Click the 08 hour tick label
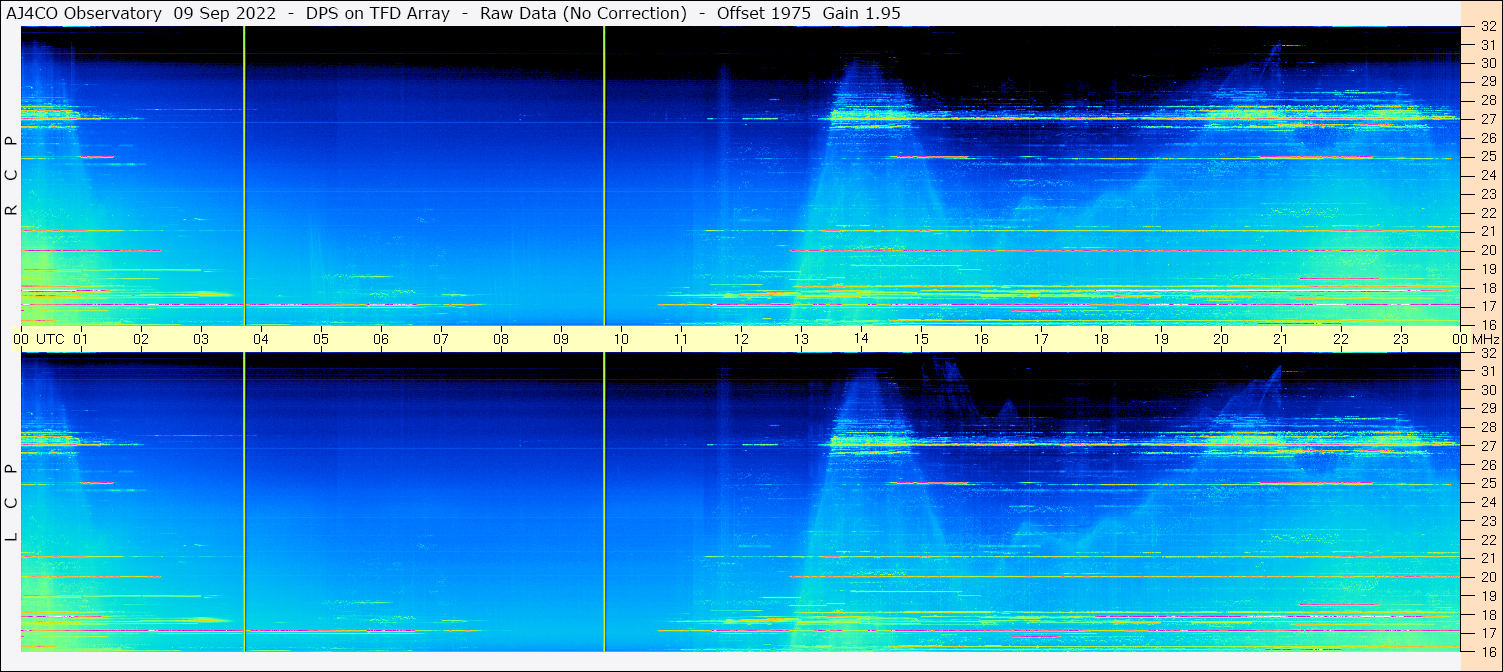Viewport: 1503px width, 672px height. (501, 339)
